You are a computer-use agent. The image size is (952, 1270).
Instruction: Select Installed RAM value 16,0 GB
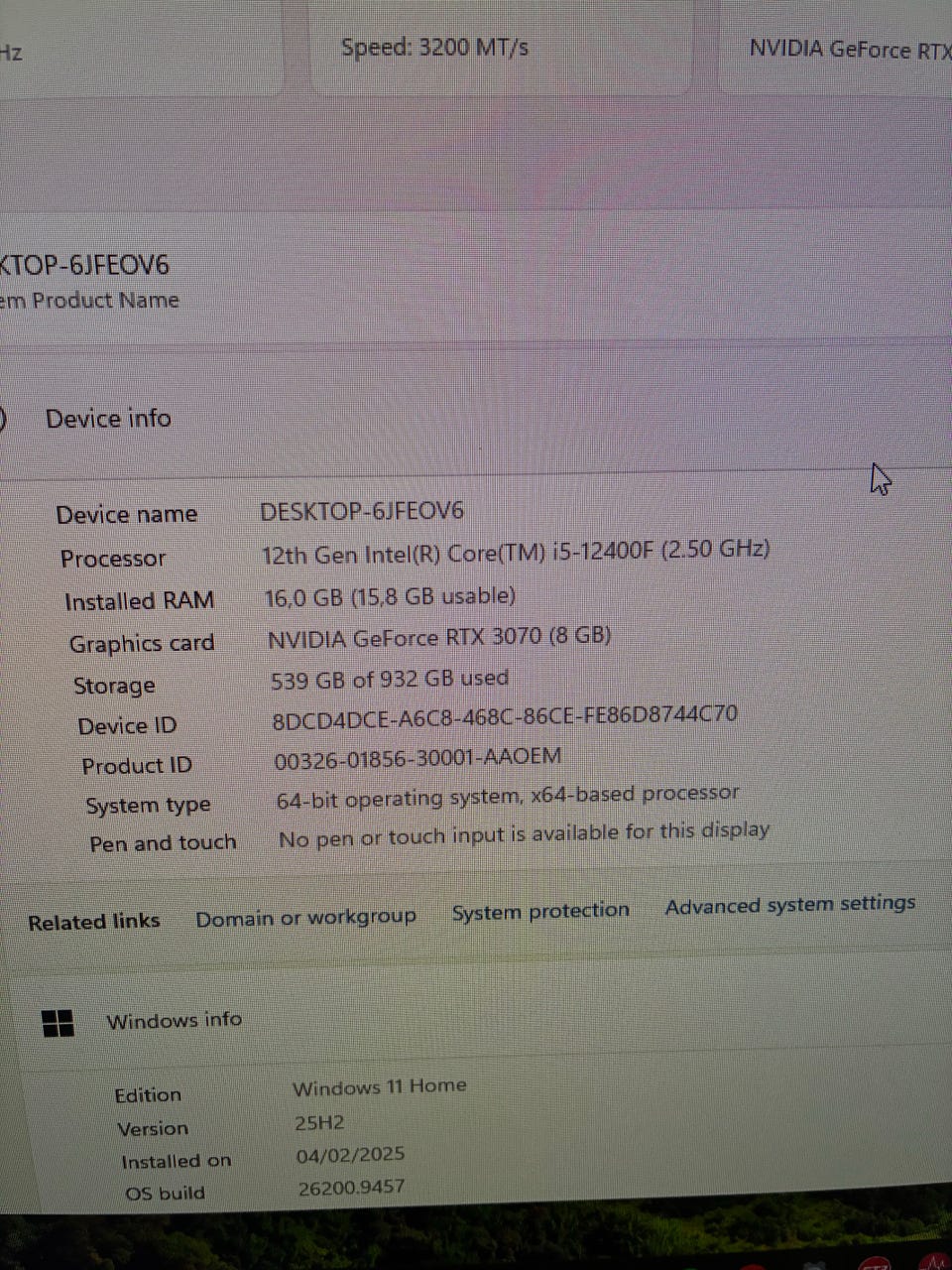tap(390, 596)
